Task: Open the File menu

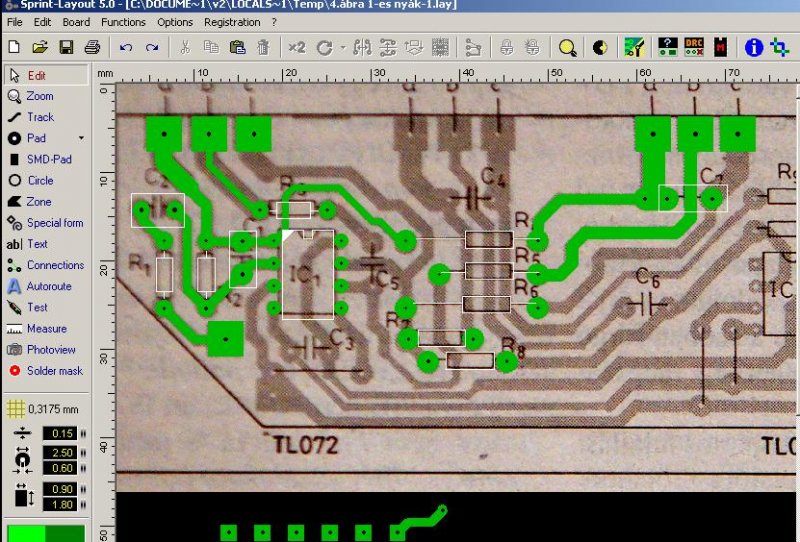Action: click(x=14, y=22)
